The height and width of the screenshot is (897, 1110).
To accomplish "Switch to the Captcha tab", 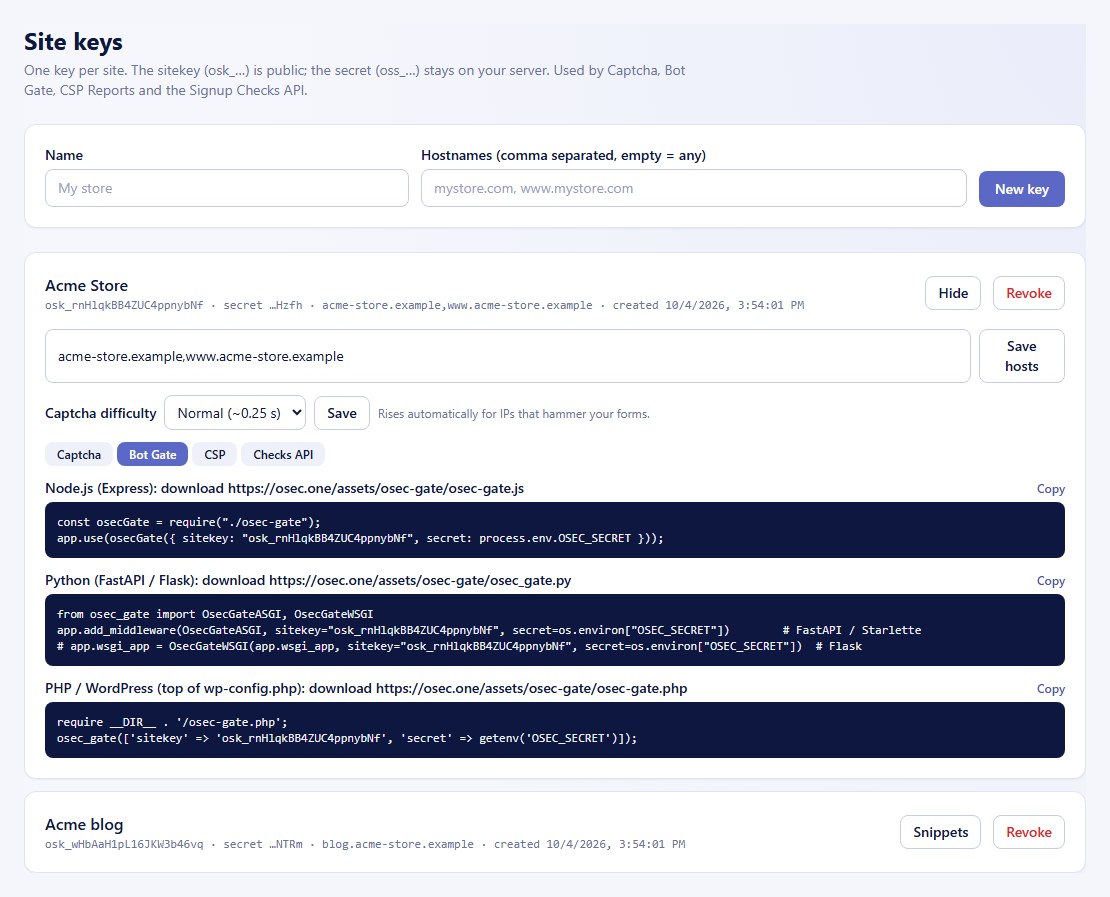I will (79, 455).
